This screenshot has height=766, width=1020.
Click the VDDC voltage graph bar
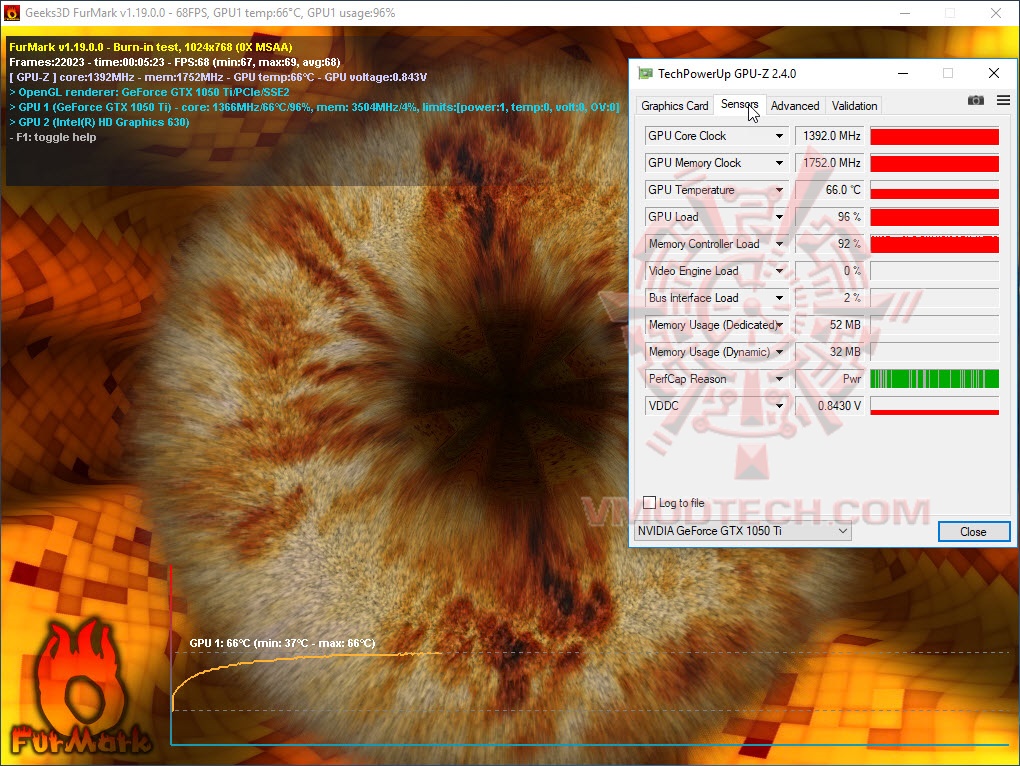pos(934,406)
